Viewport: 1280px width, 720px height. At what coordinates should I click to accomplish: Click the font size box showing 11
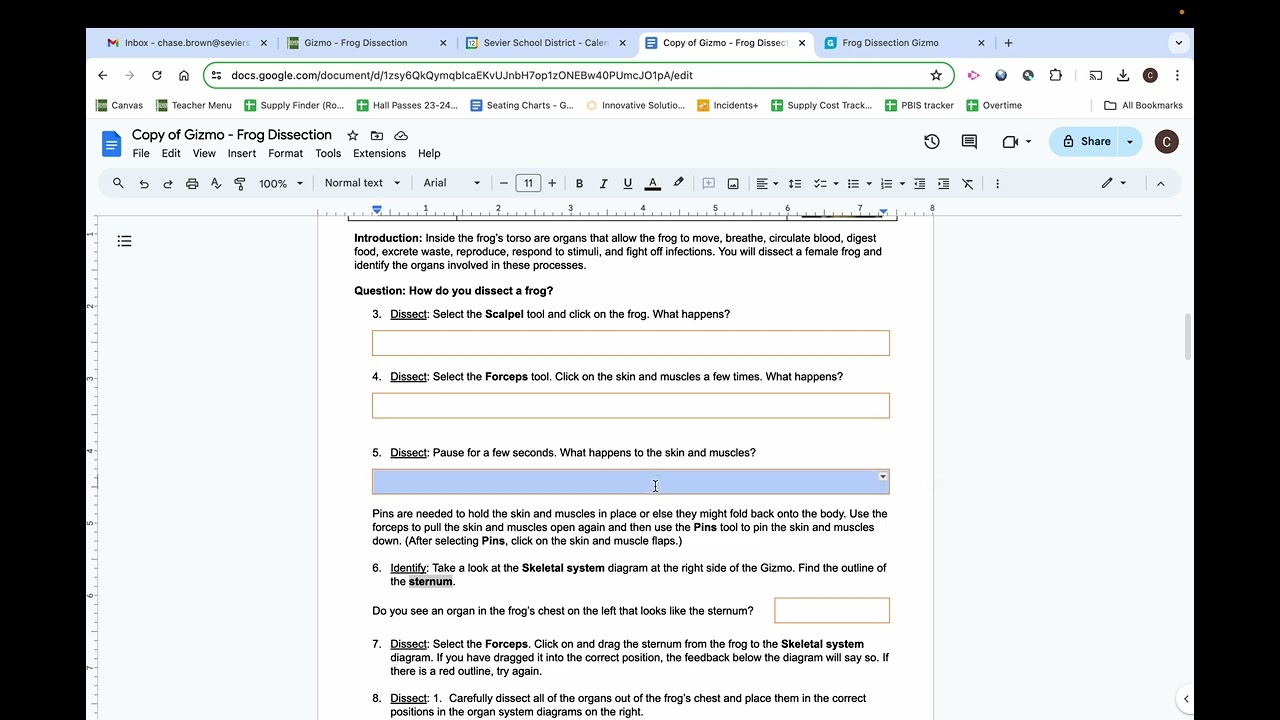(528, 183)
